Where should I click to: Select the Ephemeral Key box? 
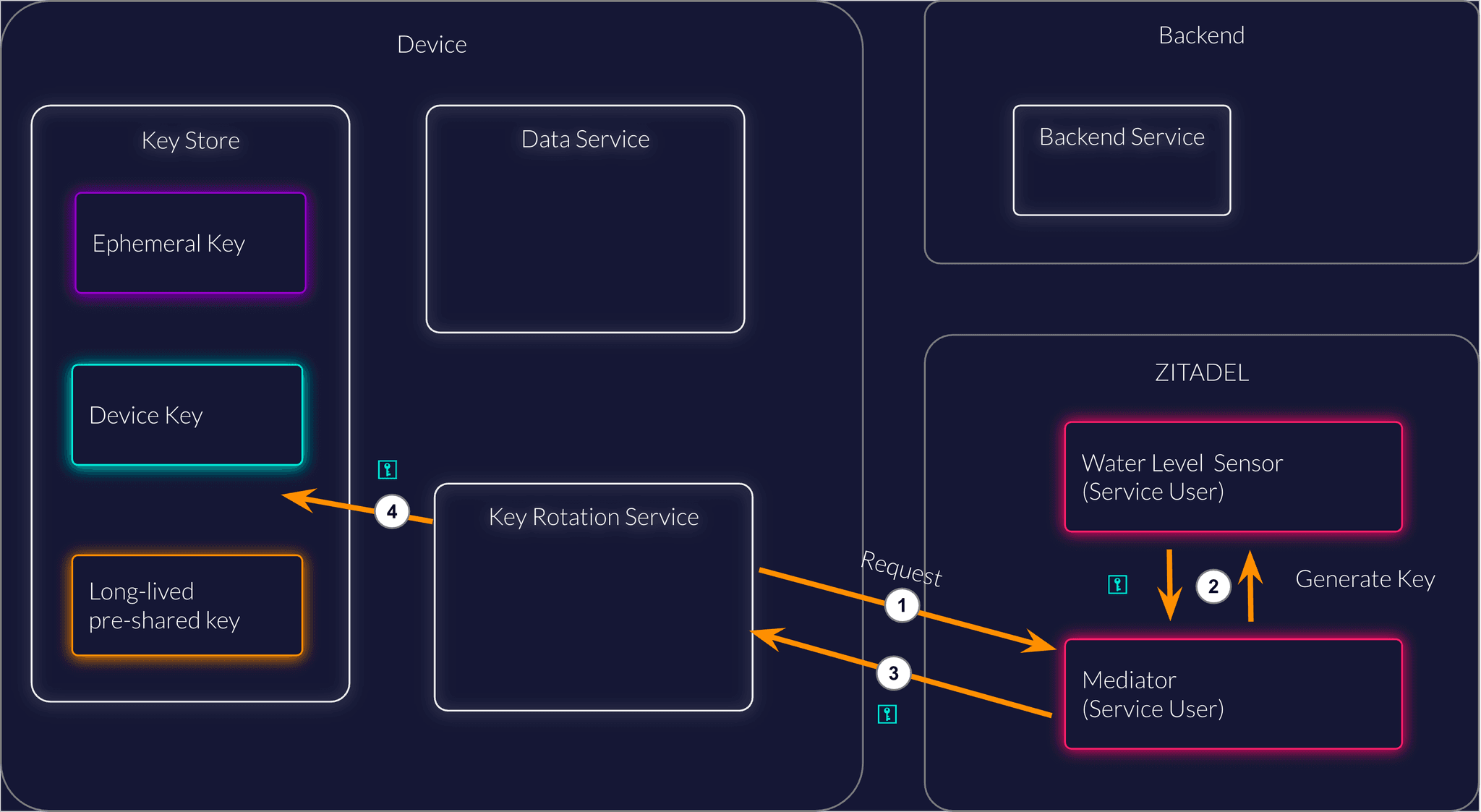point(190,244)
